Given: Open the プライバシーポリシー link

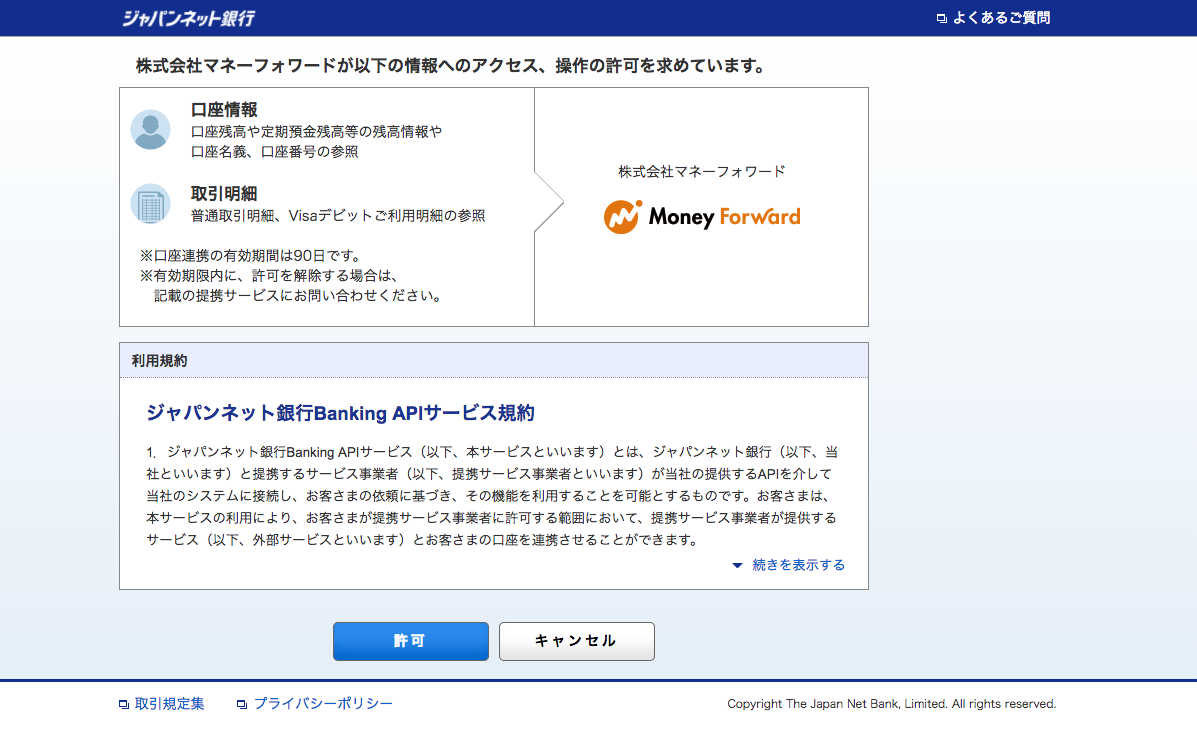Looking at the screenshot, I should click(x=323, y=704).
